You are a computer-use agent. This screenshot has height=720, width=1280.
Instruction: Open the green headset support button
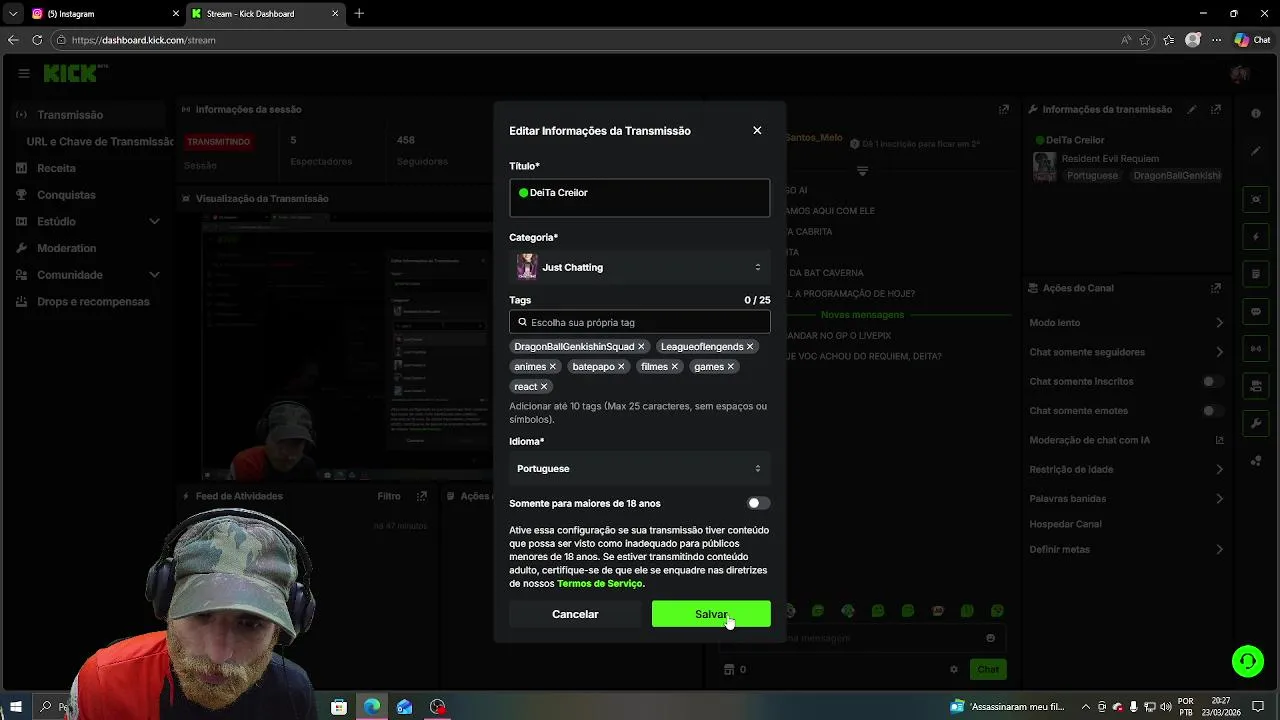[1247, 660]
